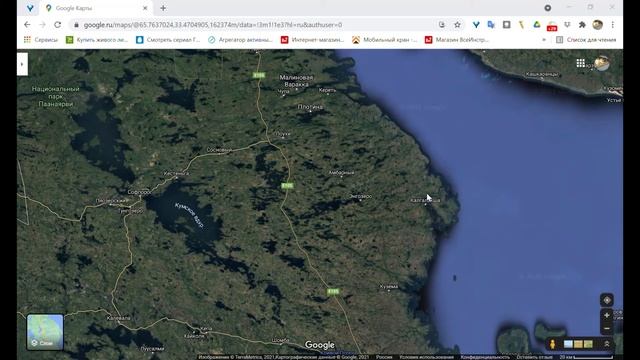This screenshot has height=360, width=640.
Task: Click the site lock icon in address bar
Action: pyautogui.click(x=76, y=25)
